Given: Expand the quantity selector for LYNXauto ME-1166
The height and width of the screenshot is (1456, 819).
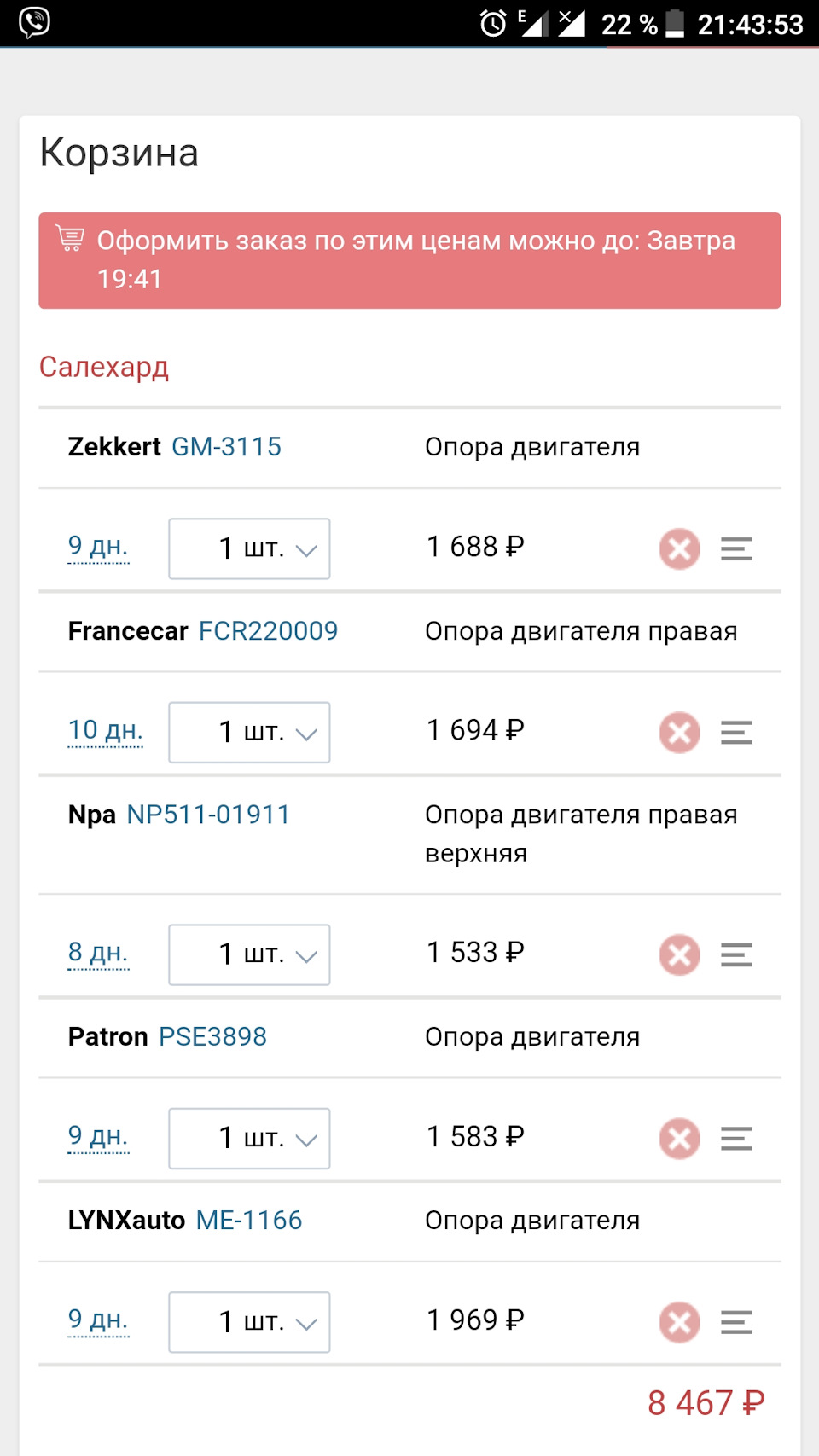Looking at the screenshot, I should pyautogui.click(x=249, y=1322).
